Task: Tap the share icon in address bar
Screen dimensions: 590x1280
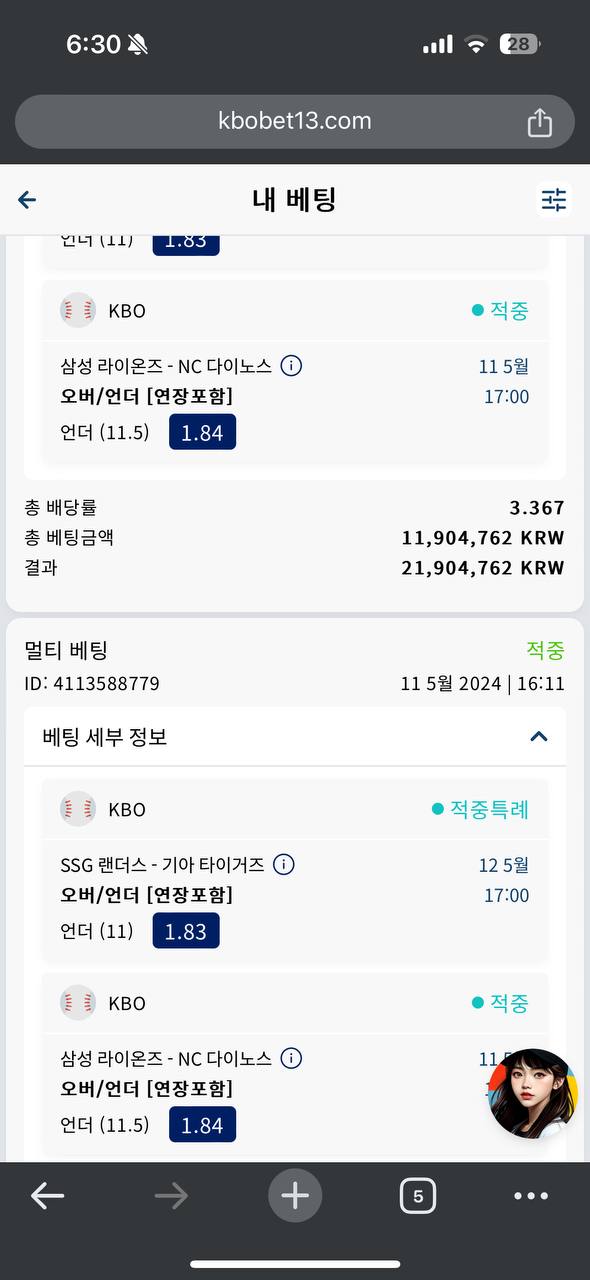Action: click(x=539, y=122)
